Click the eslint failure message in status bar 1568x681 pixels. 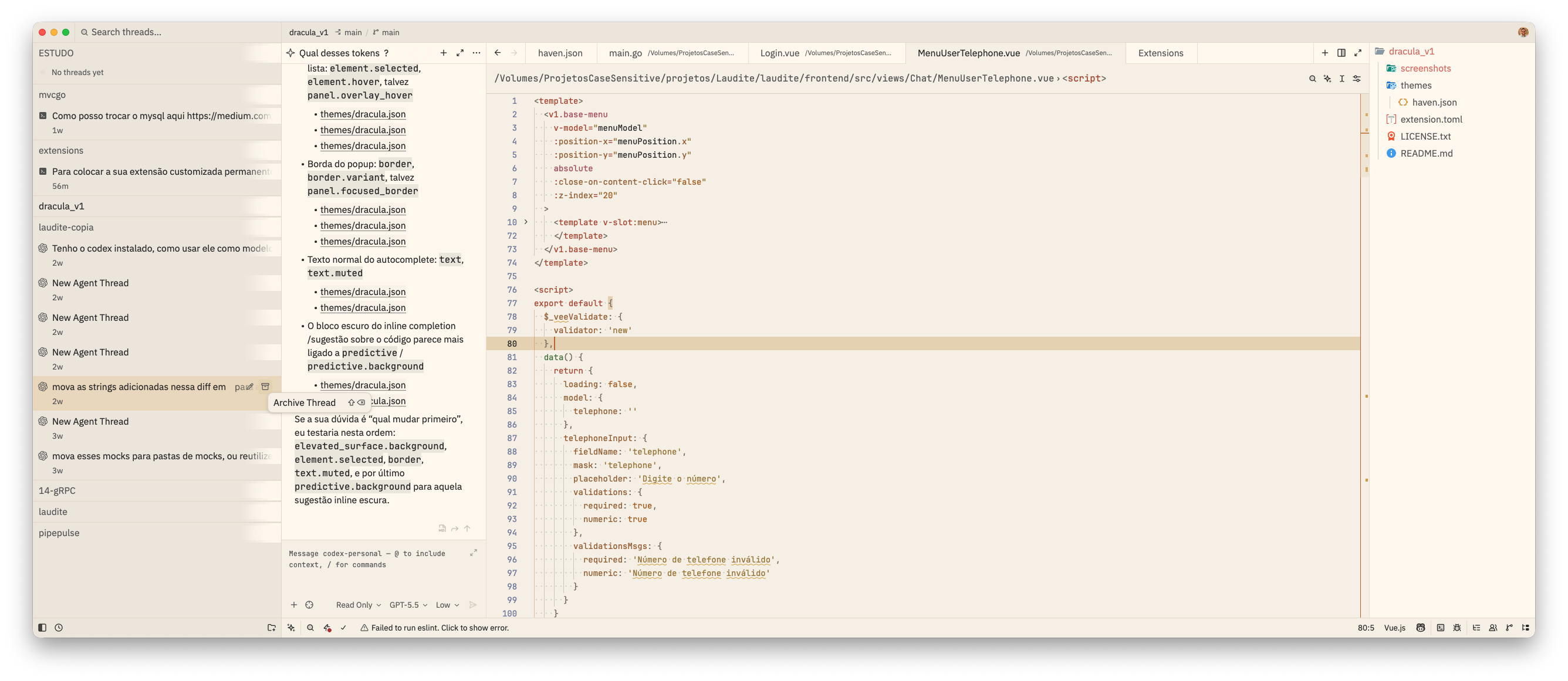click(434, 628)
